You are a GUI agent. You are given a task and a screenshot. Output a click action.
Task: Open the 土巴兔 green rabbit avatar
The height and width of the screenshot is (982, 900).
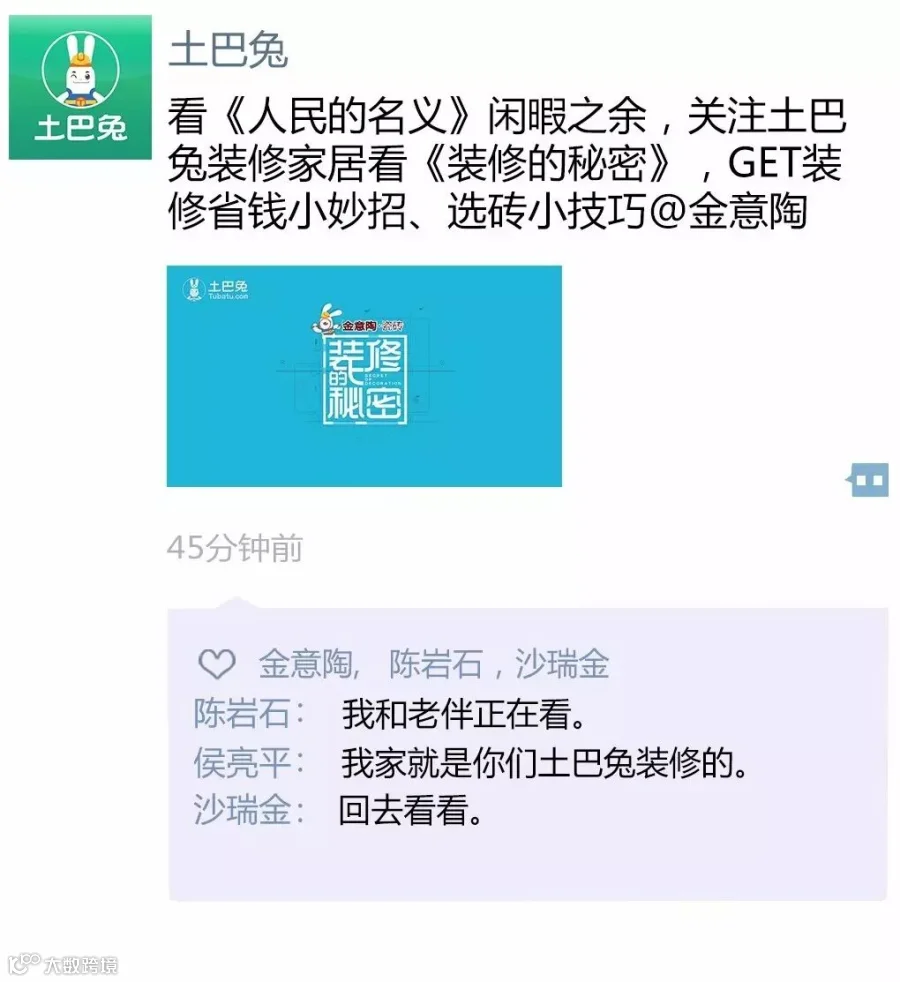pyautogui.click(x=80, y=87)
